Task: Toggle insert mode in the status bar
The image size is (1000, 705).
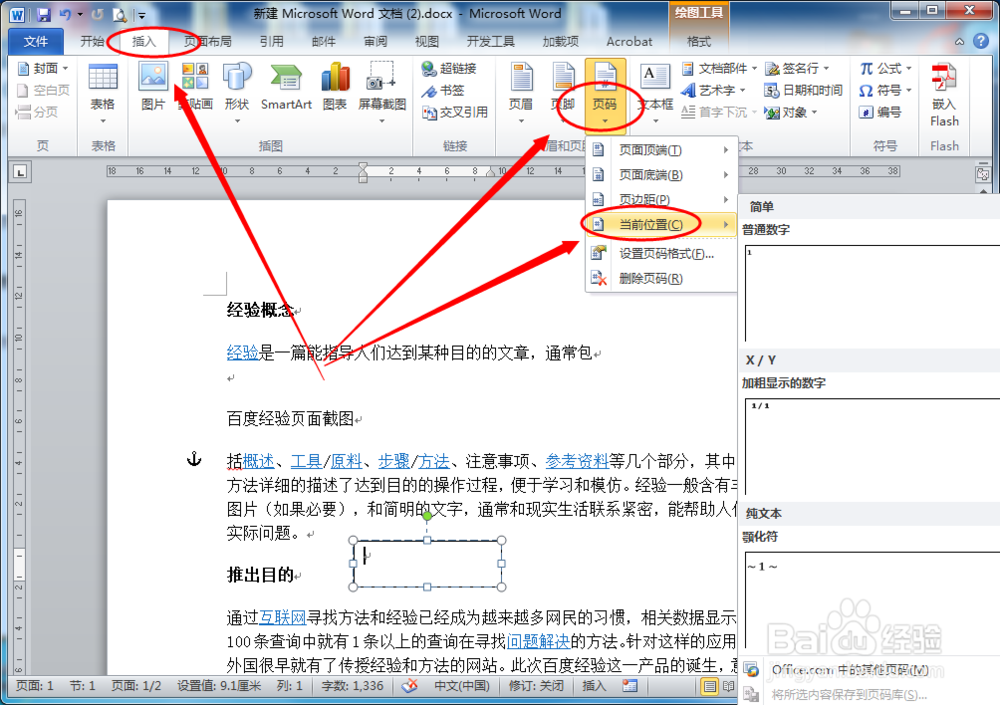Action: 594,686
